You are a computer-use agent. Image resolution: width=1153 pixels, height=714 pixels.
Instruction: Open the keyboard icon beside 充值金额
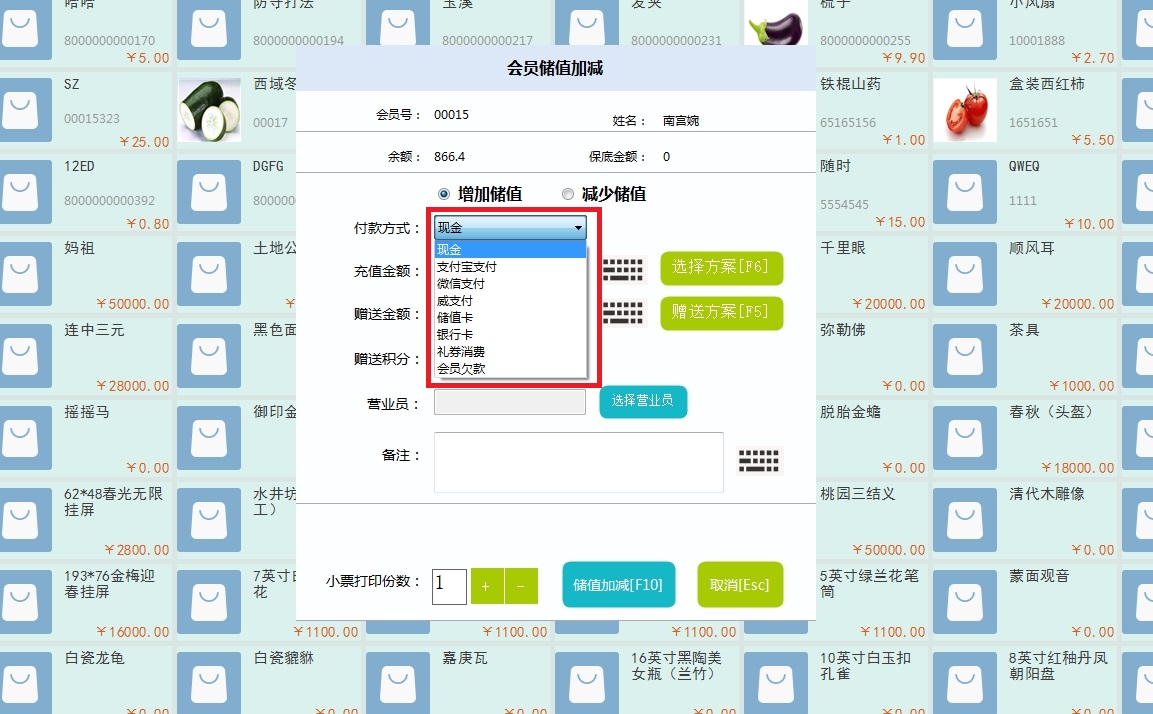[x=624, y=269]
